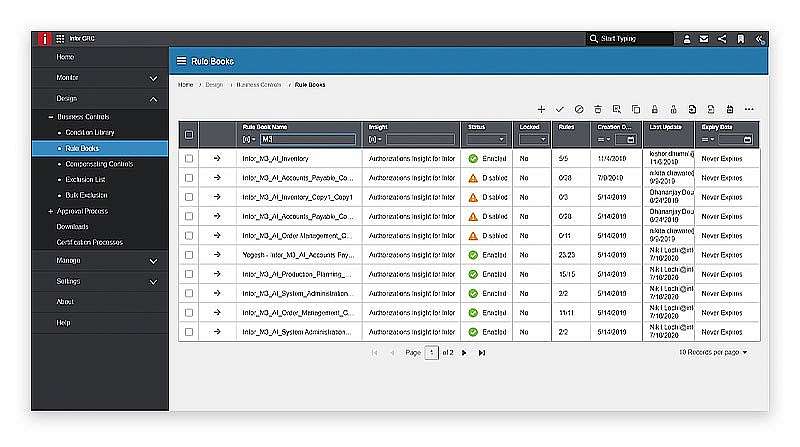
Task: Check the row with Rules 0/11 checkbox
Action: click(x=189, y=236)
